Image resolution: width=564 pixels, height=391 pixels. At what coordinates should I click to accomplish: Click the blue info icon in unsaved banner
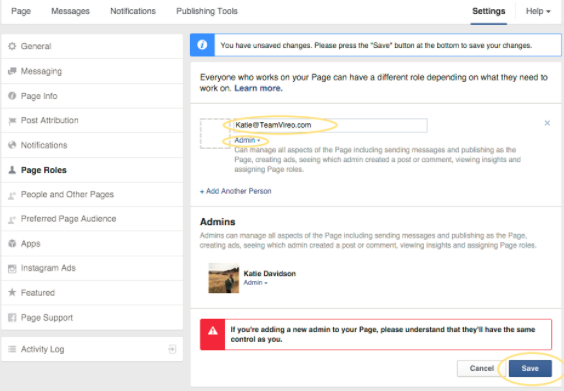point(202,45)
